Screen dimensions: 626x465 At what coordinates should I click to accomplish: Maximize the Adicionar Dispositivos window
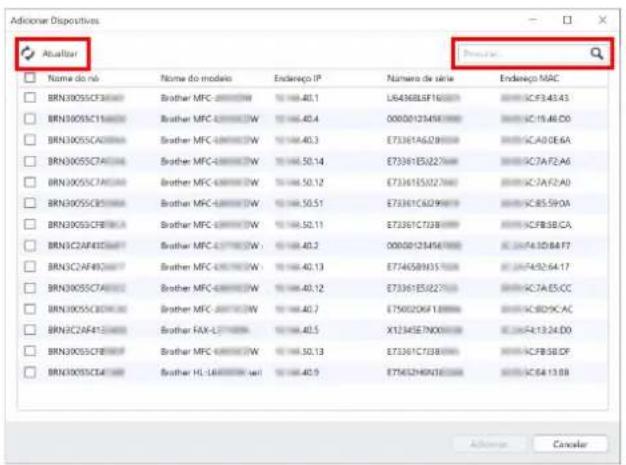click(x=567, y=20)
